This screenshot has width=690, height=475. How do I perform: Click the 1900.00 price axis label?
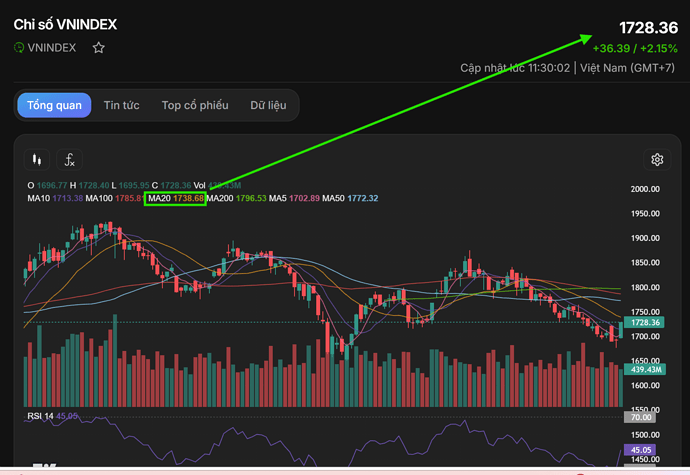pos(645,238)
